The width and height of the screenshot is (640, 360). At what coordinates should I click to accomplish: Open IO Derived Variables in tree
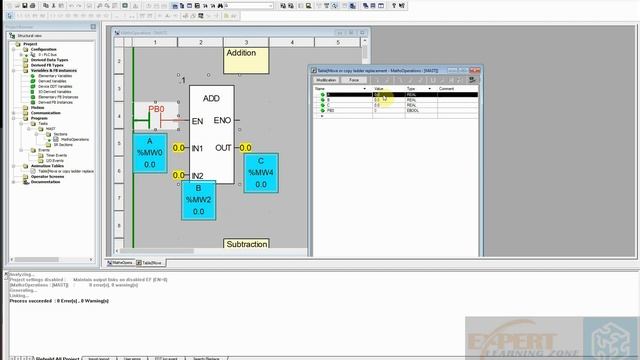55,92
